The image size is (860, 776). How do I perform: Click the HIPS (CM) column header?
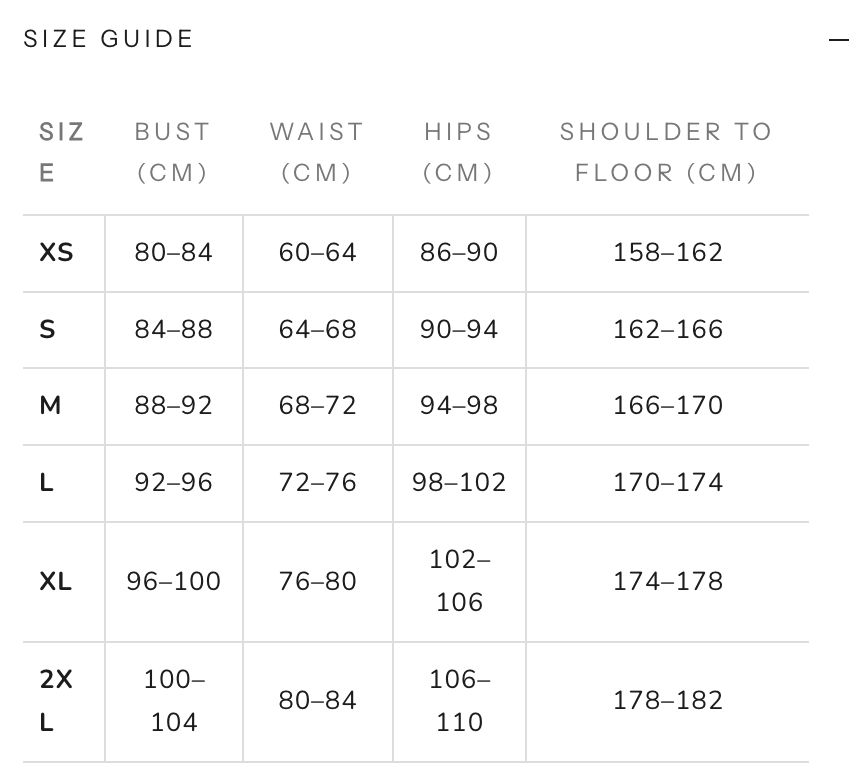click(x=459, y=152)
